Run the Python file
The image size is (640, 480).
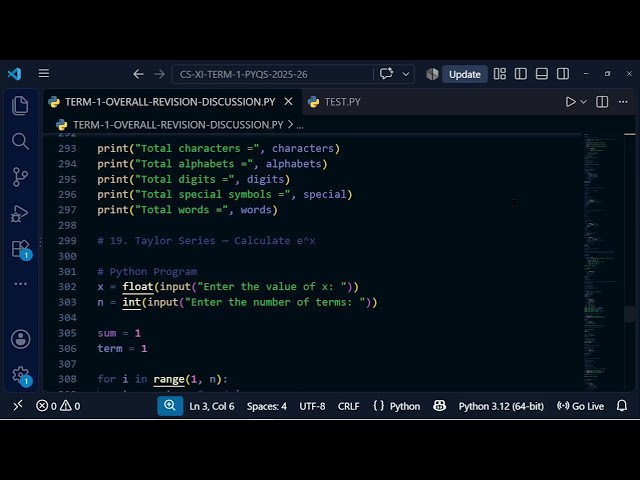(x=570, y=102)
